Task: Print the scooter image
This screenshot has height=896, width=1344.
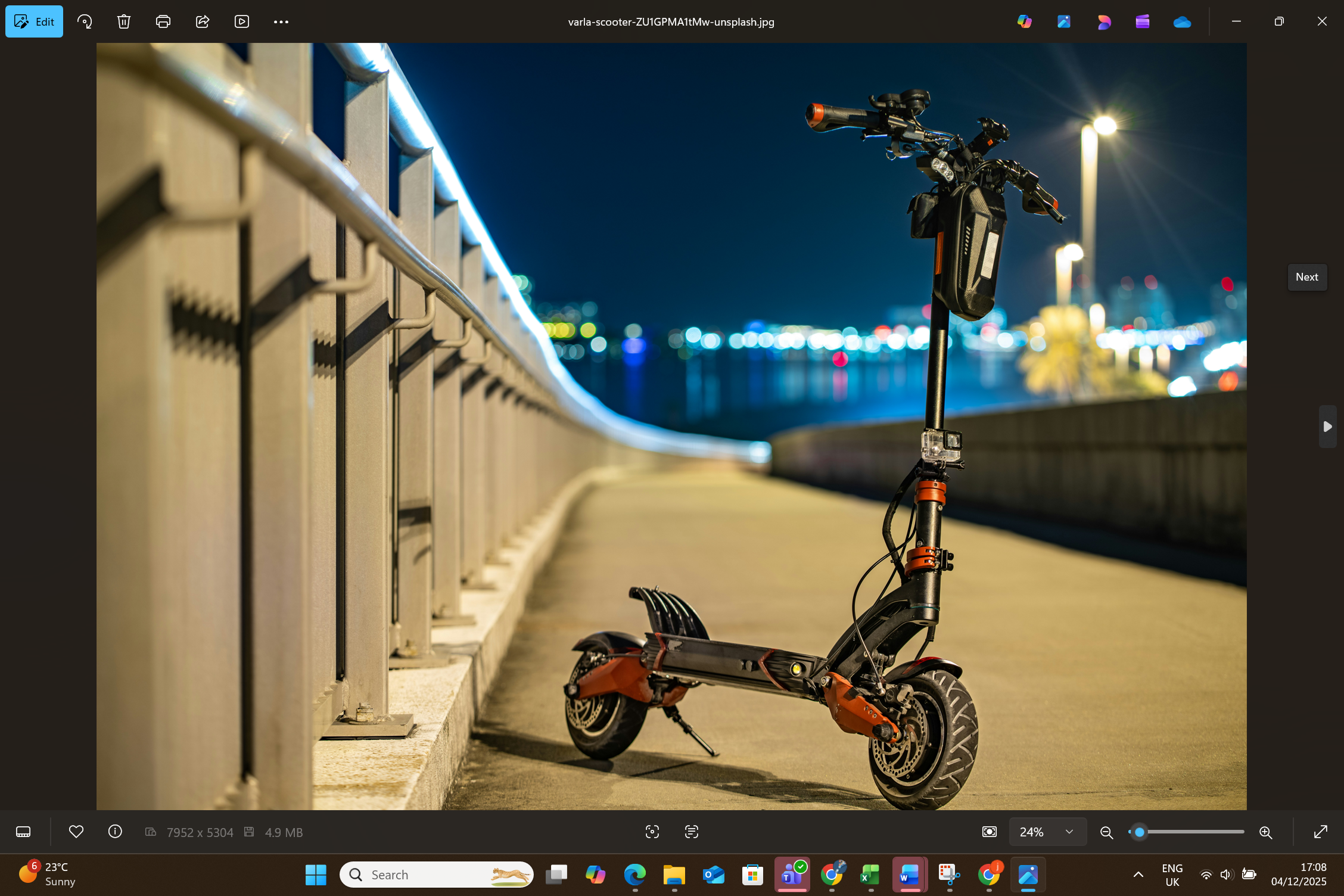Action: (x=163, y=22)
